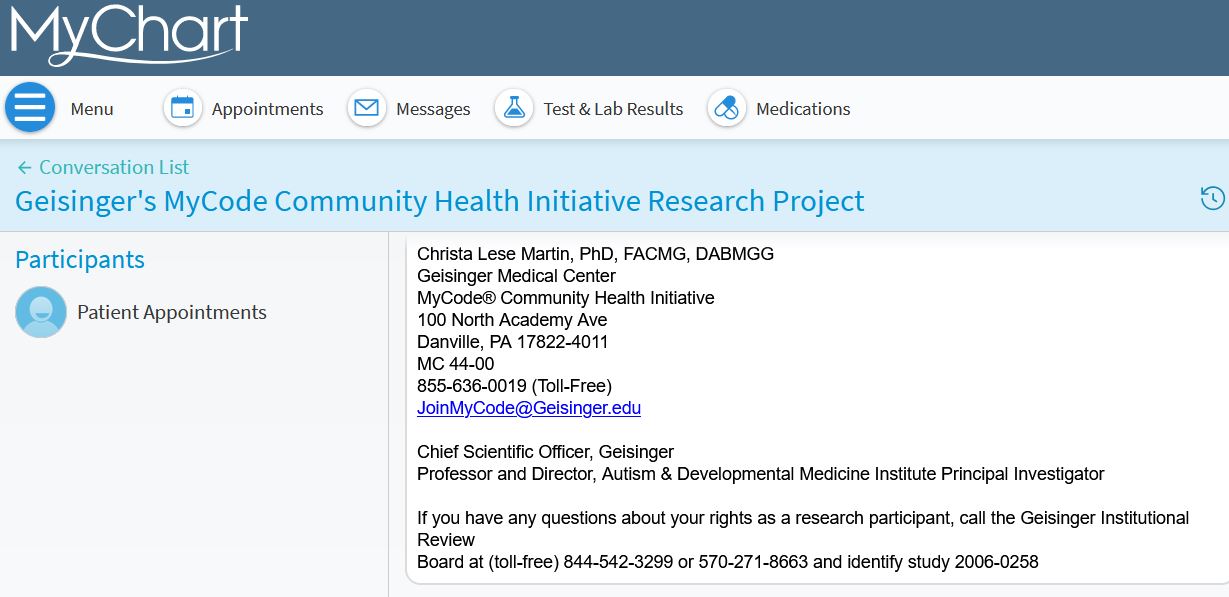
Task: Click the conversation title heading
Action: coord(440,201)
